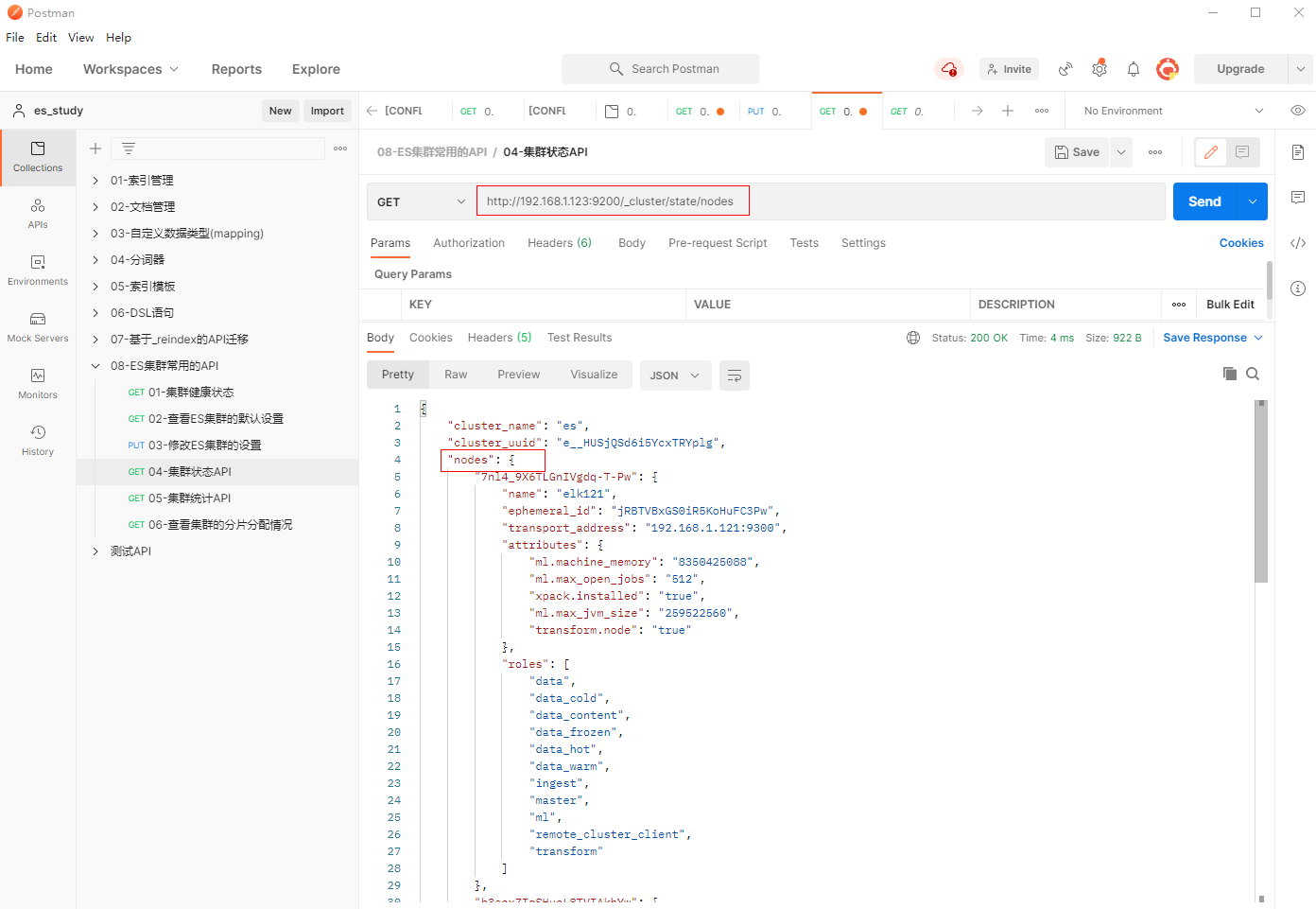Toggle line wrap in response viewer
The image size is (1316, 909).
[734, 376]
